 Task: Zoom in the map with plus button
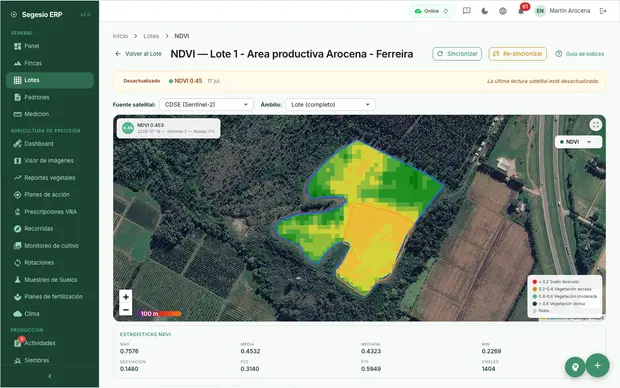[126, 297]
